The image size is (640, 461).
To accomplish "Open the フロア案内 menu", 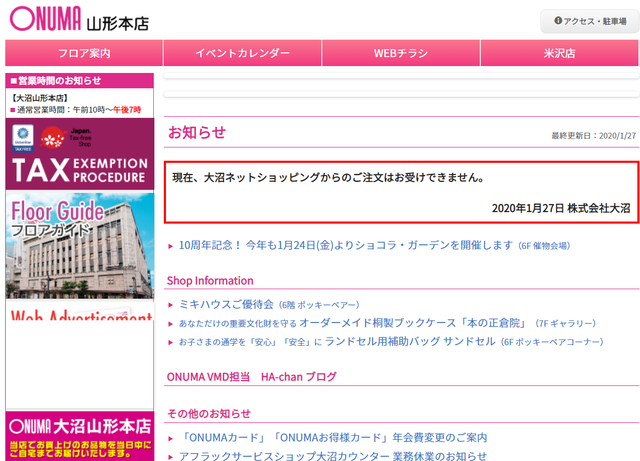I will point(84,53).
